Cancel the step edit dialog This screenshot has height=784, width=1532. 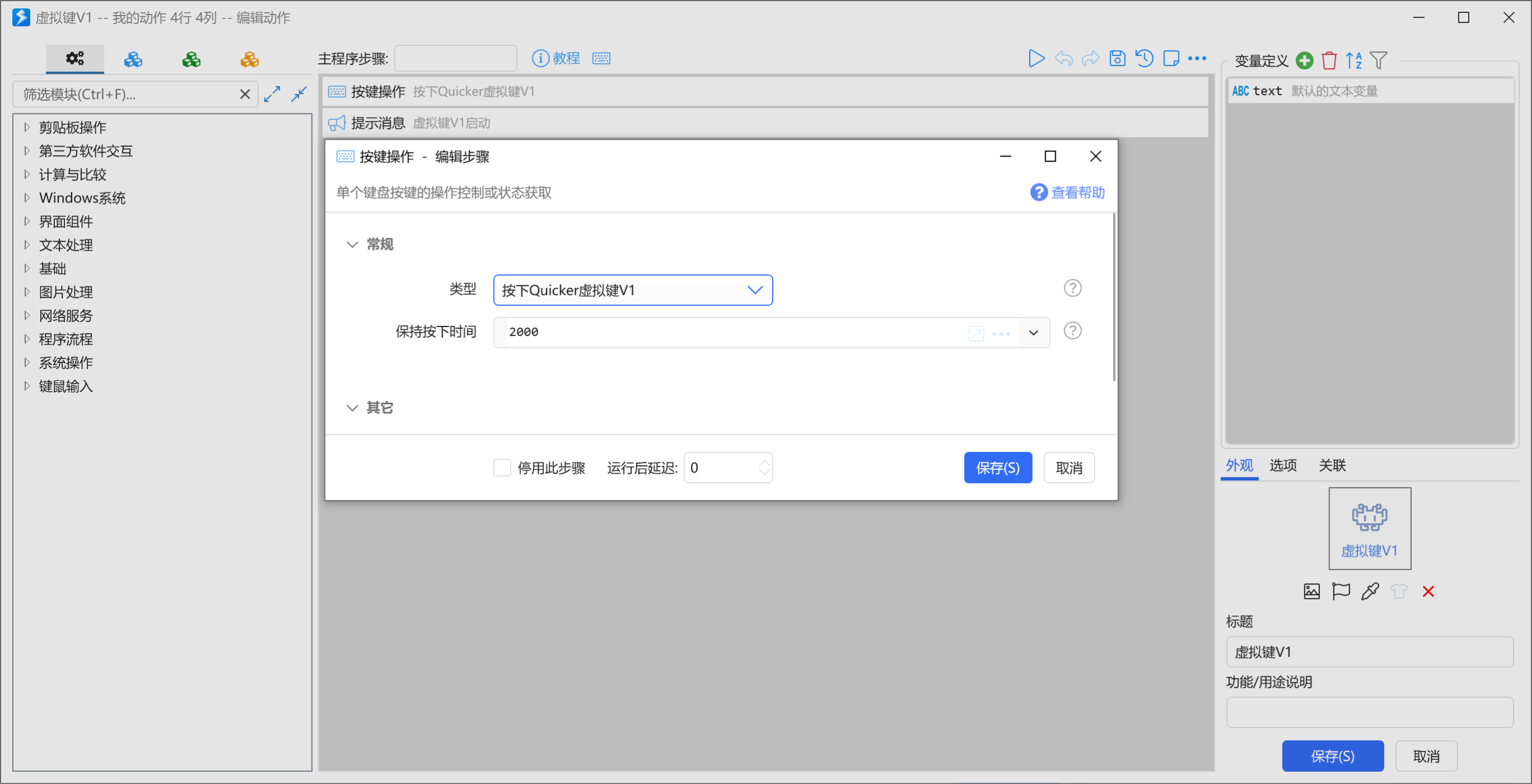[x=1069, y=468]
